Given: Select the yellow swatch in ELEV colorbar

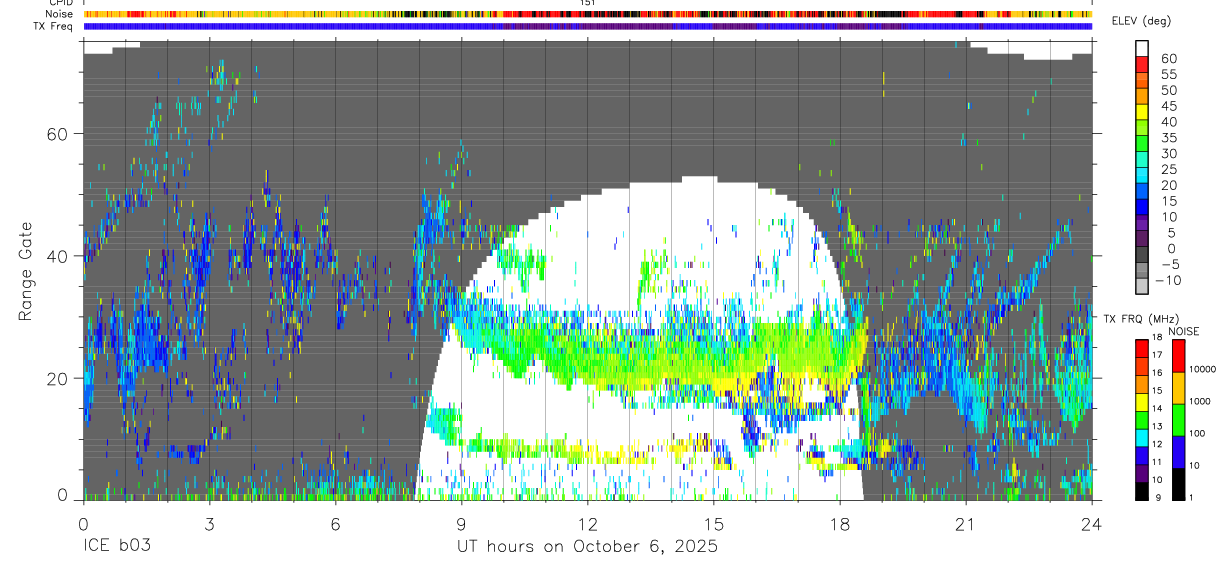Looking at the screenshot, I should (x=1142, y=111).
